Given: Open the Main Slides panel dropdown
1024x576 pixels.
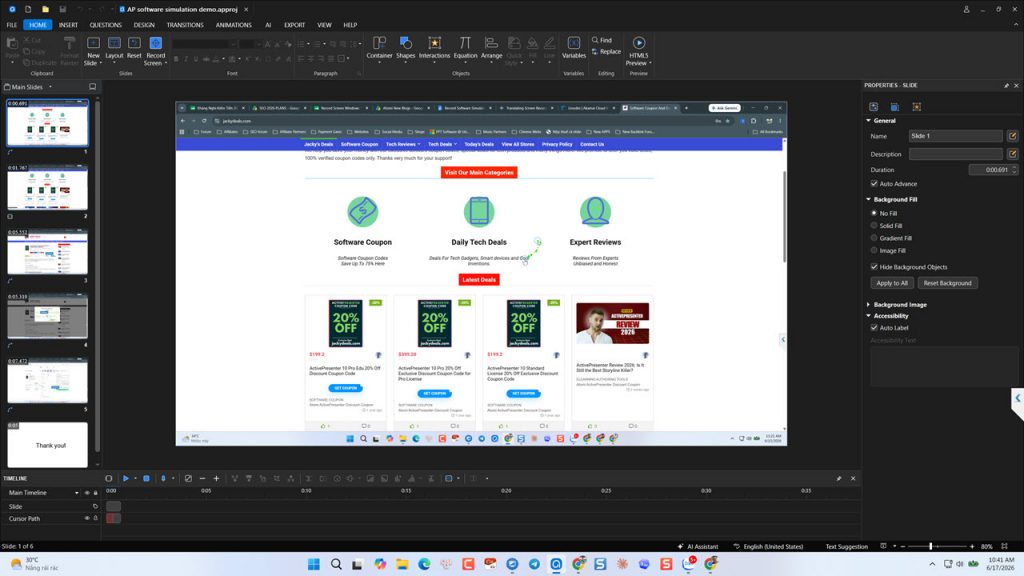Looking at the screenshot, I should 50,87.
